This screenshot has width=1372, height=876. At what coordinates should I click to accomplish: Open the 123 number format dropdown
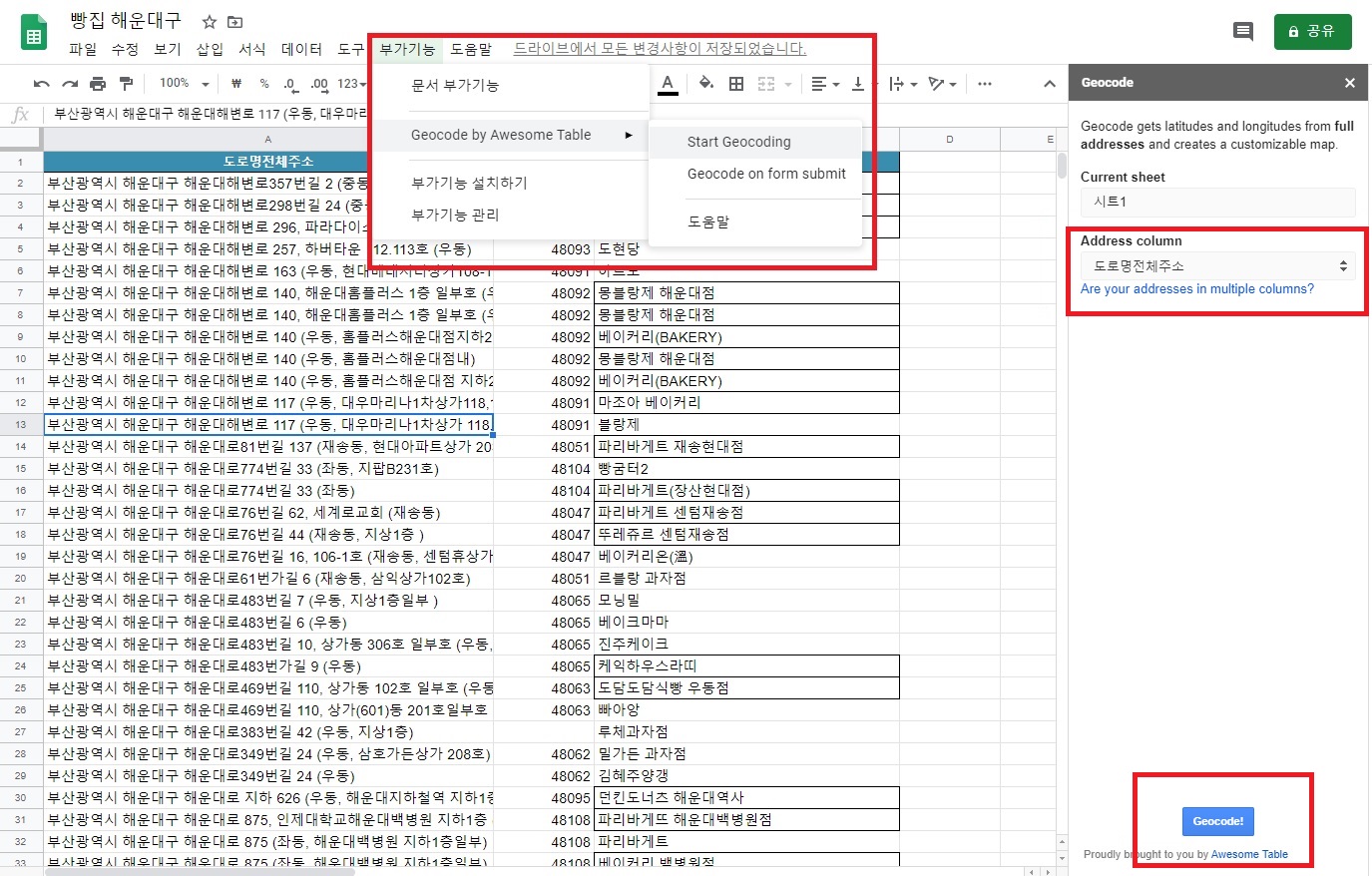click(352, 84)
